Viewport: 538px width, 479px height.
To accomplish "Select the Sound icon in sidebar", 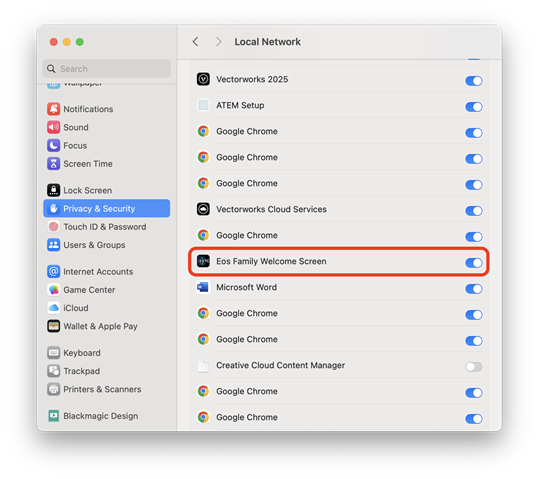I will 54,127.
